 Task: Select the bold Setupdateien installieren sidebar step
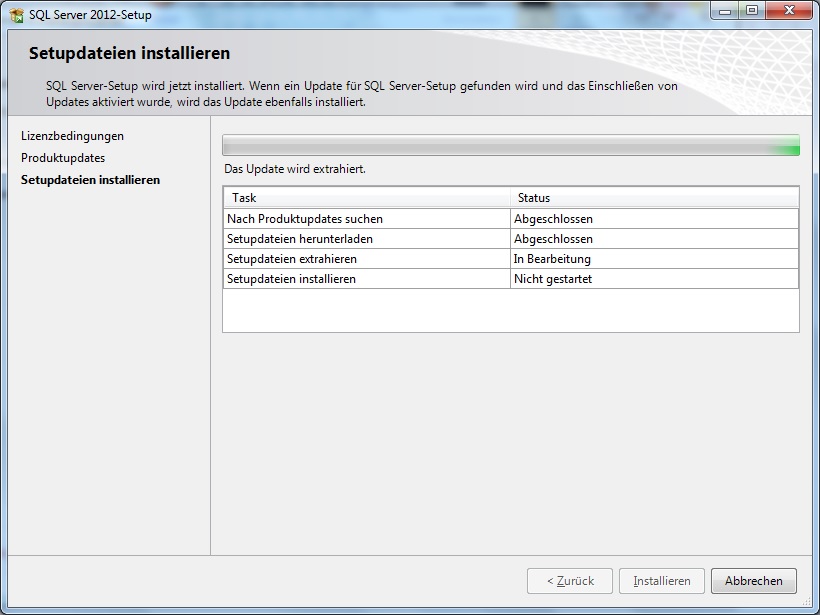(90, 180)
